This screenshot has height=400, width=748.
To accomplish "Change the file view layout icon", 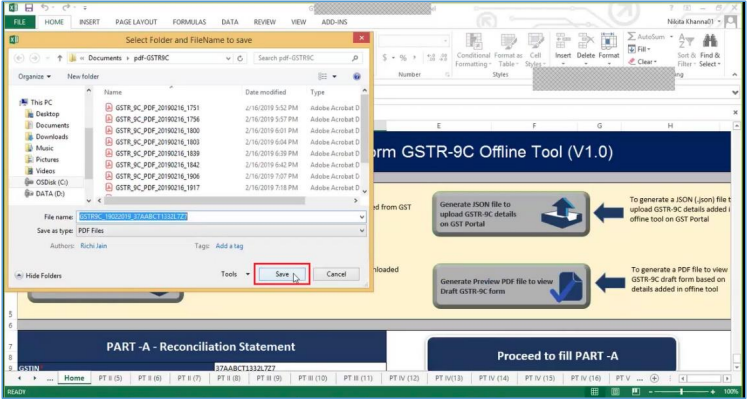I will click(323, 76).
